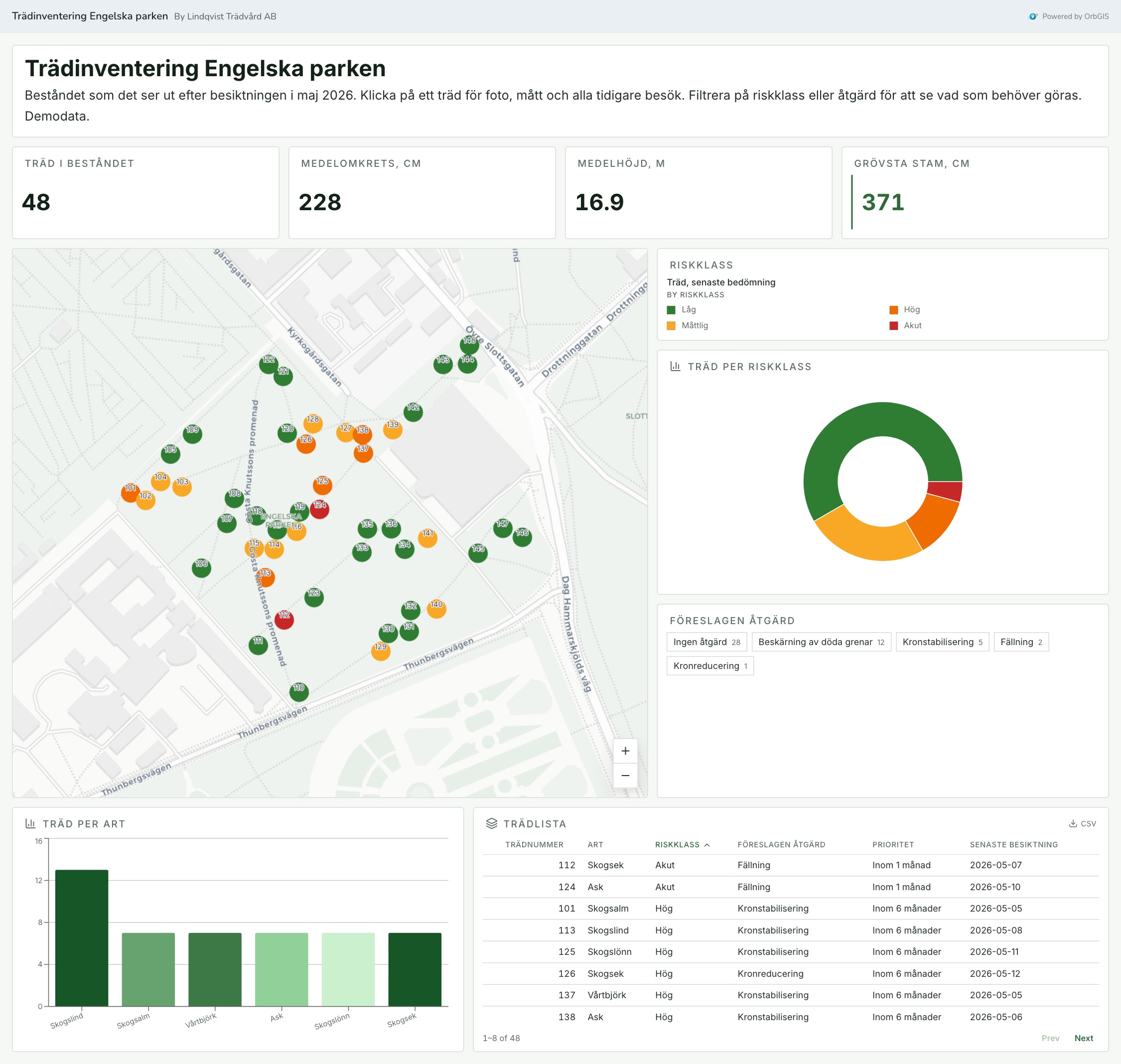
Task: Select tree marker 110 on the map
Action: coord(299,691)
